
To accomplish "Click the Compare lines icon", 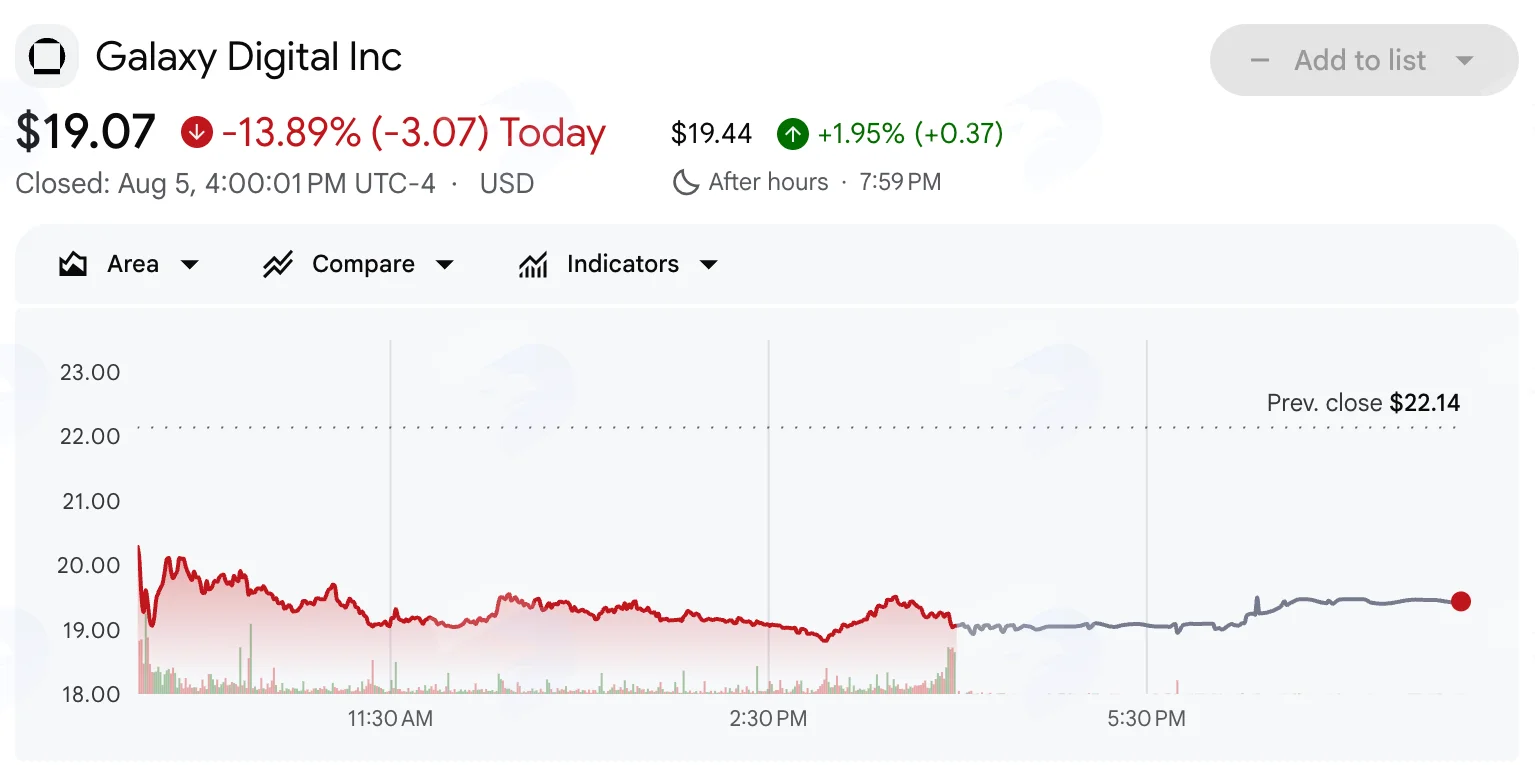I will tap(277, 265).
